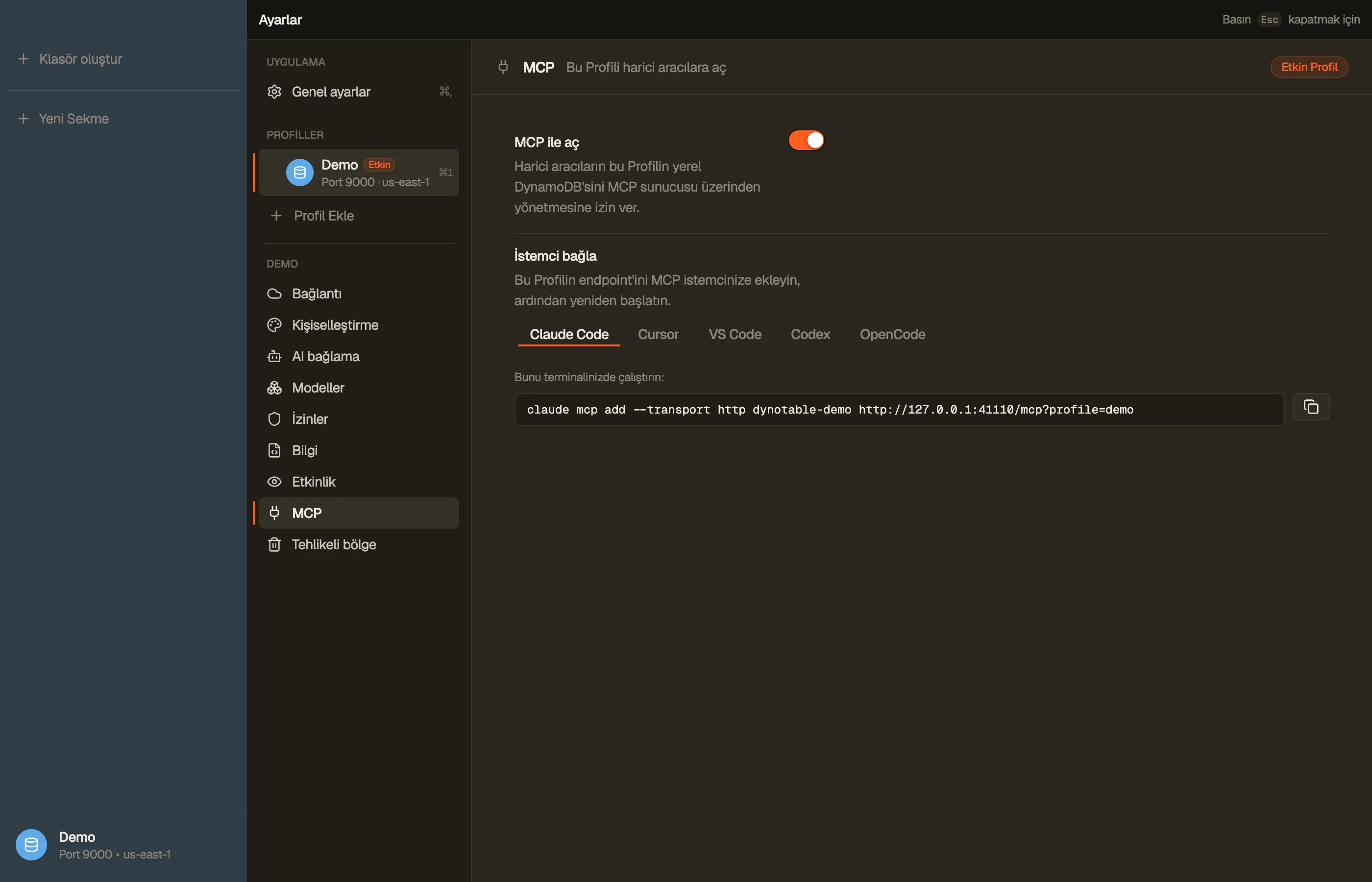Screen dimensions: 1372x882
Task: Switch to the VS Code tab
Action: click(x=735, y=335)
